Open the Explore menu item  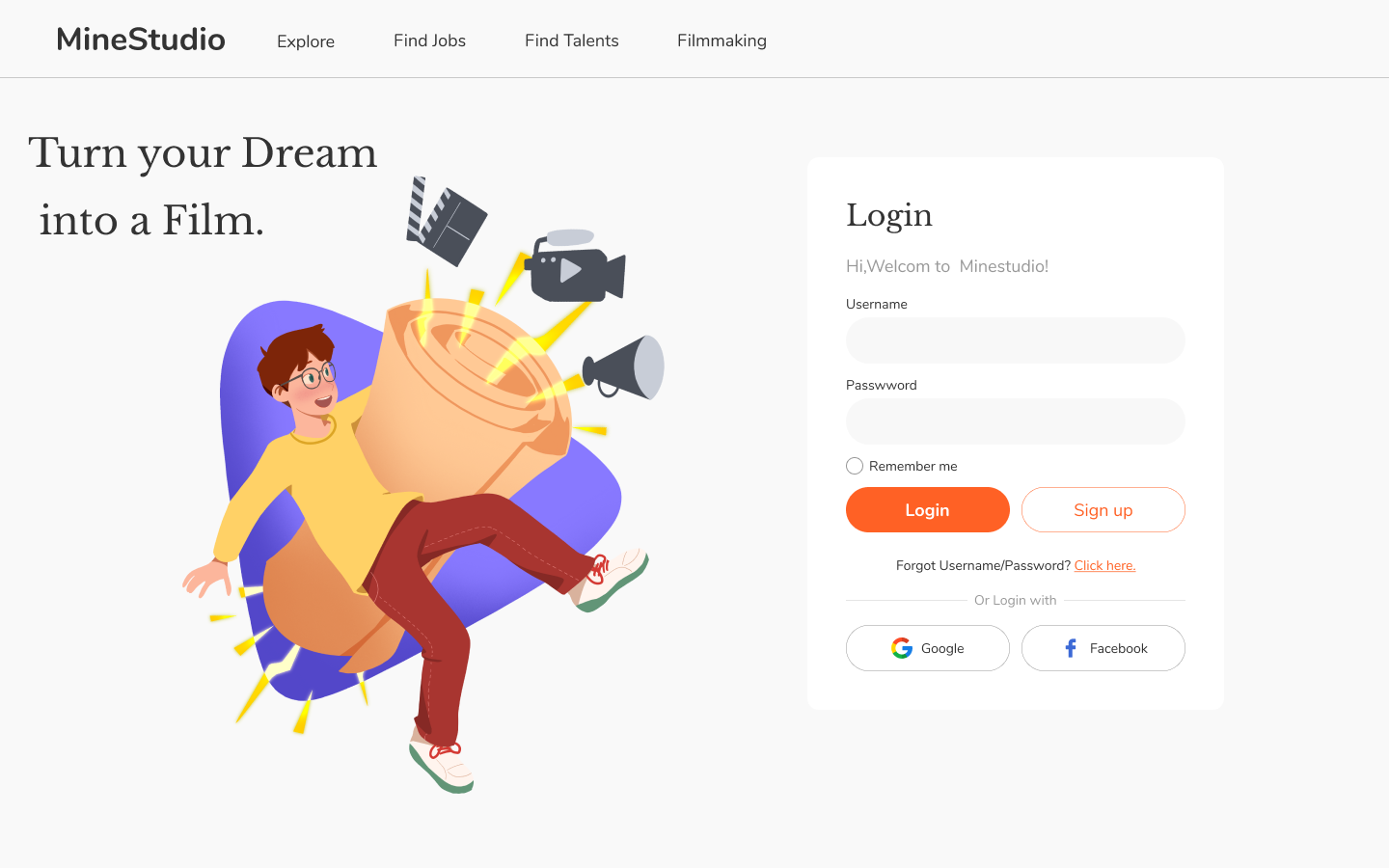306,41
